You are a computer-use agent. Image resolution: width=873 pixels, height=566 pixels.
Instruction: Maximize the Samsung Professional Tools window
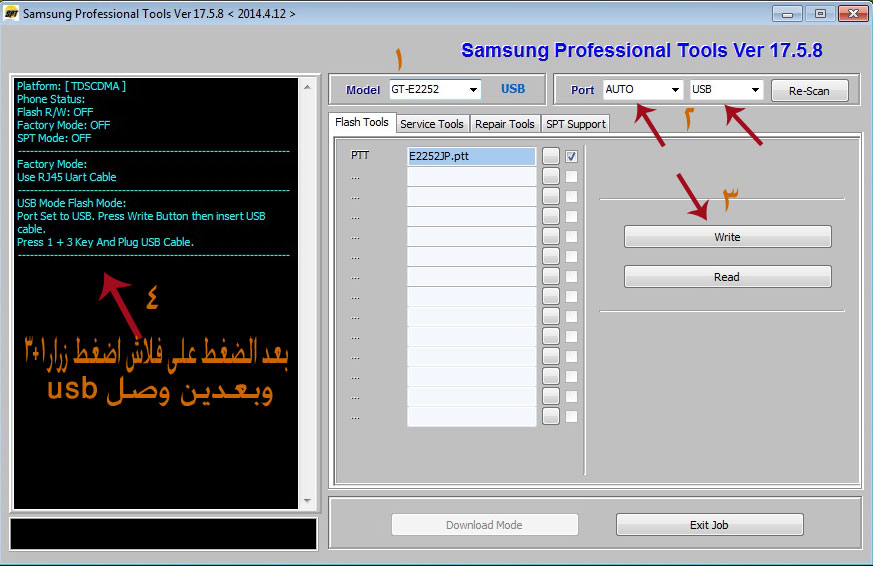pos(820,14)
